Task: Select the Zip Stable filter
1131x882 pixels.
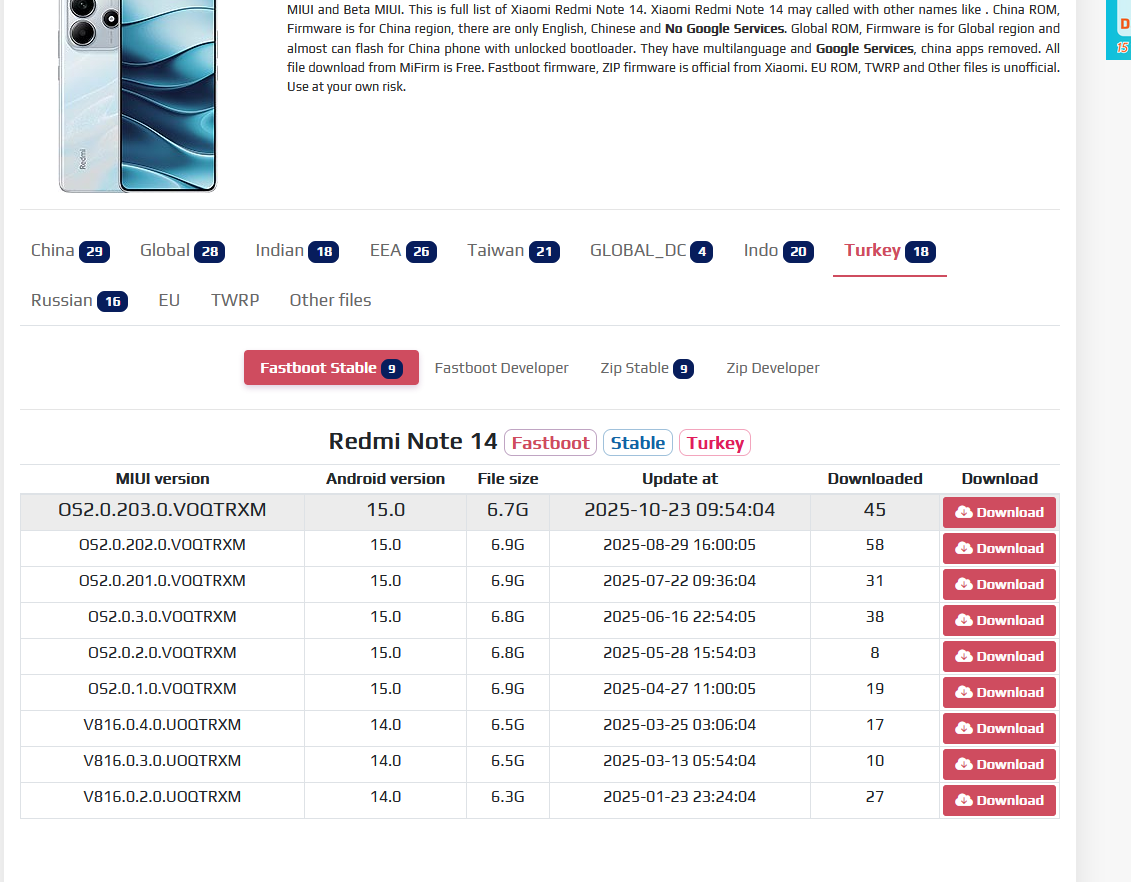Action: coord(646,368)
